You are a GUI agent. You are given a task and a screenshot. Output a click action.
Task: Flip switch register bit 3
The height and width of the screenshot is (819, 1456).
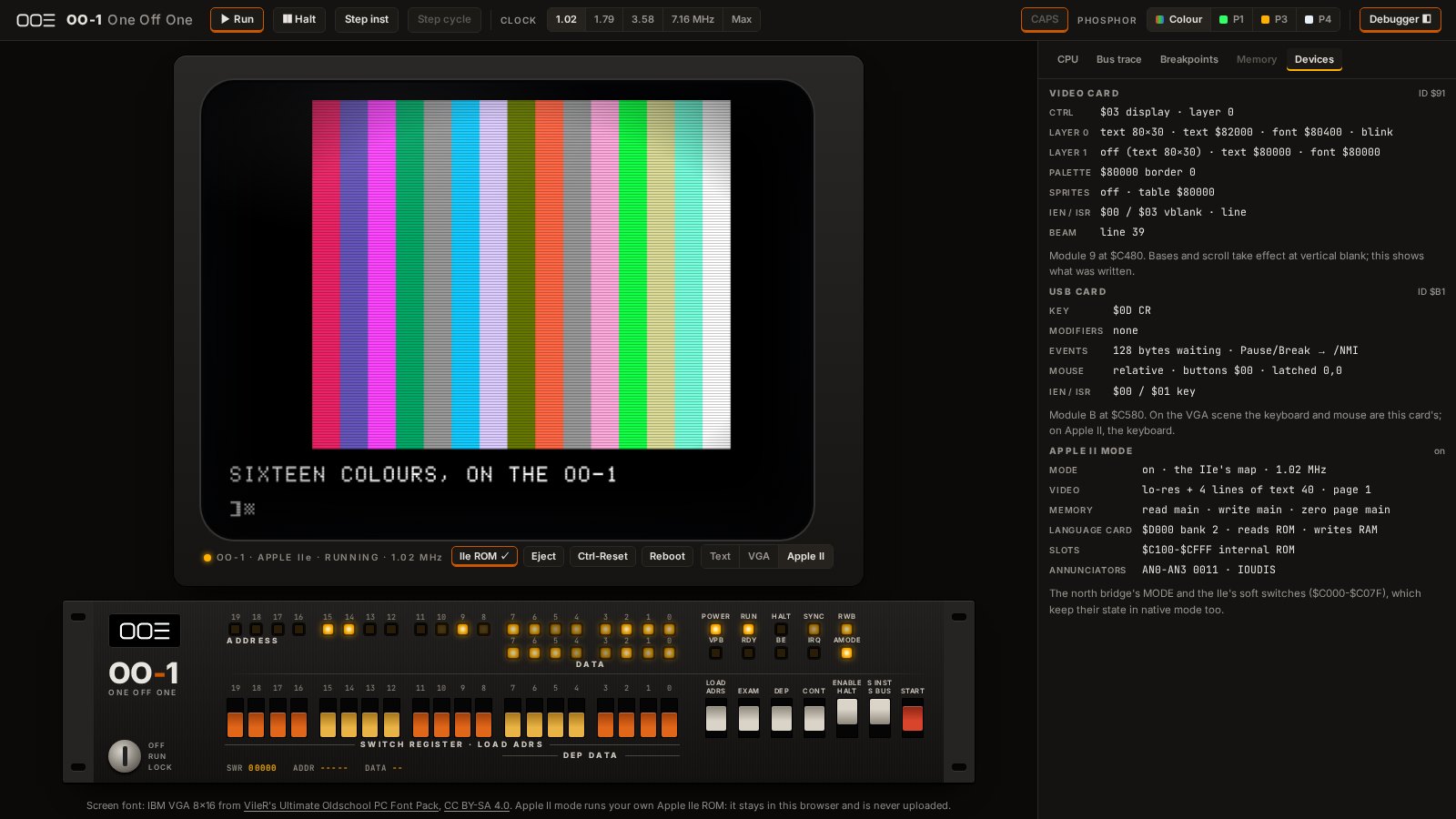click(x=605, y=717)
